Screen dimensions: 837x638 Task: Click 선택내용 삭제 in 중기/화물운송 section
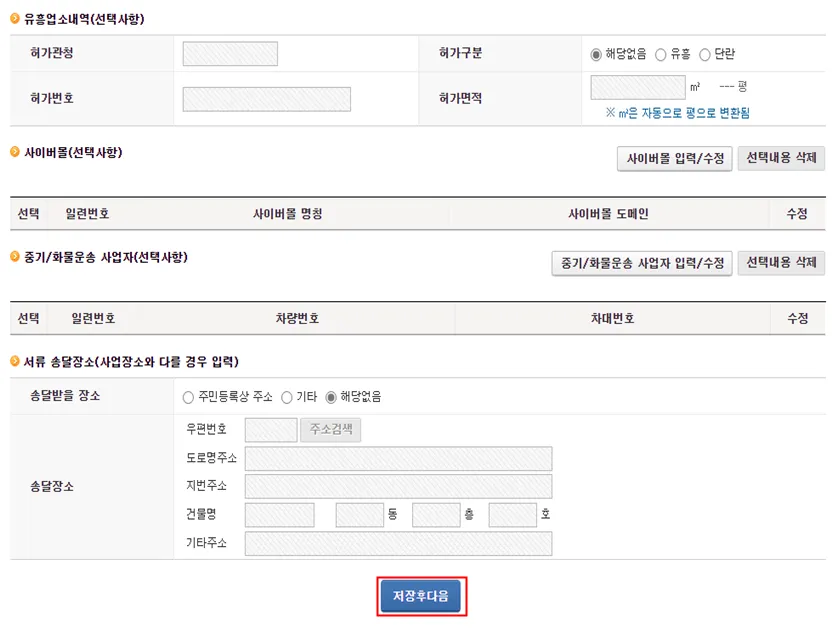[x=781, y=263]
